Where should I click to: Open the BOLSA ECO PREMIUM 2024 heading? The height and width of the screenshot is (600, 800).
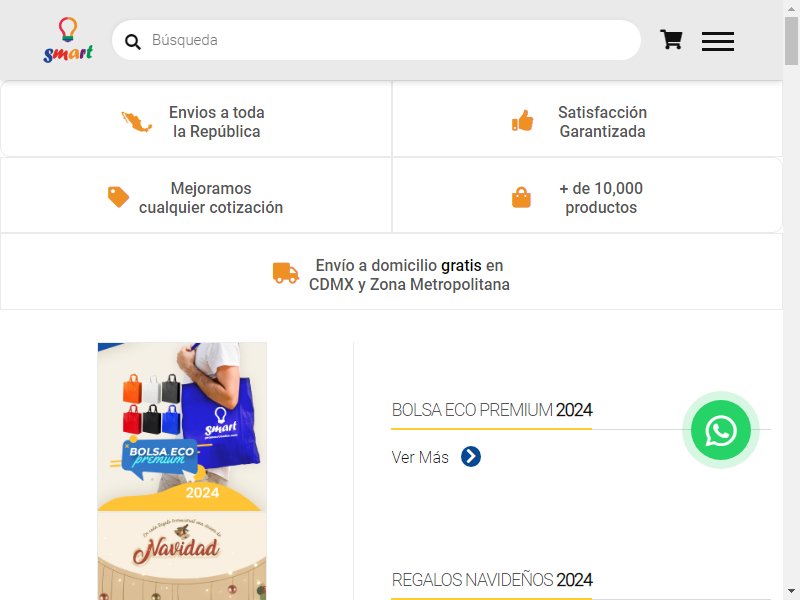[x=492, y=410]
